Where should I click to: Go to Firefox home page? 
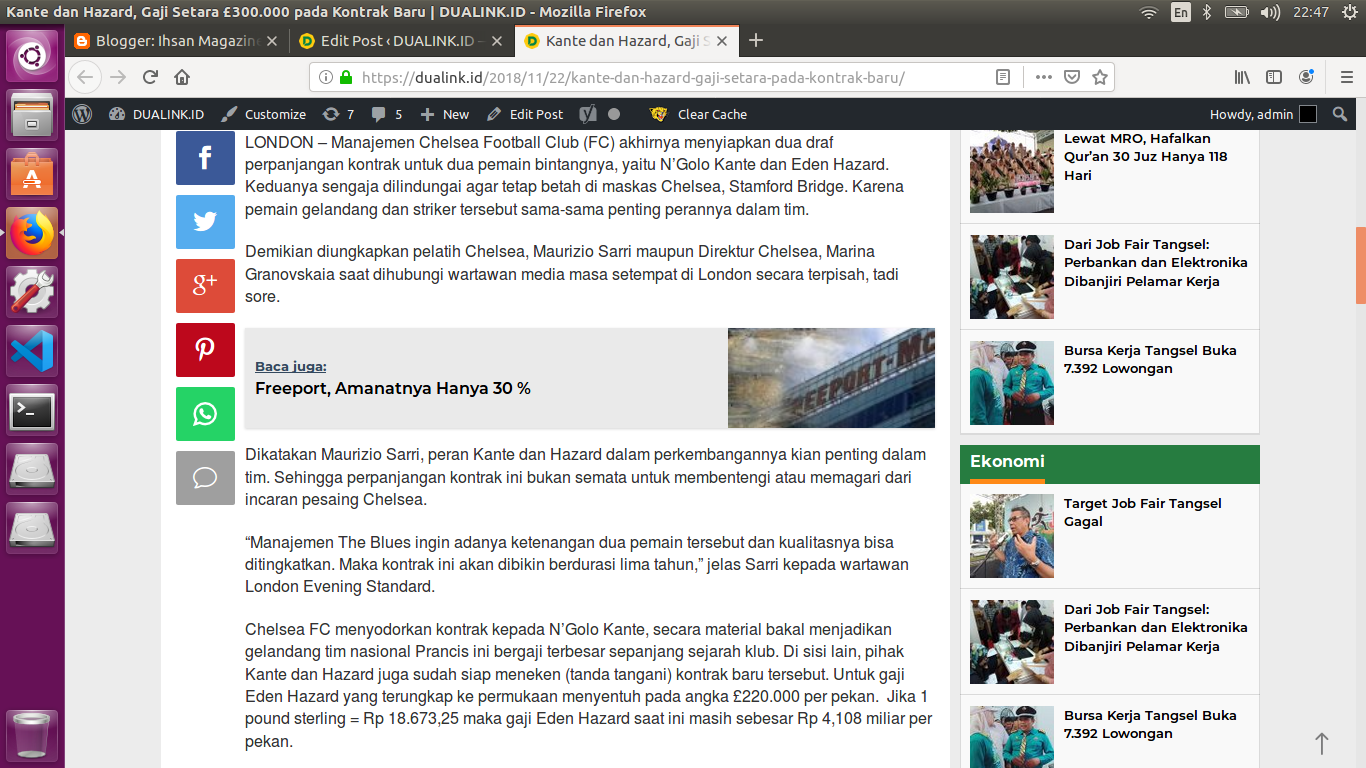pos(181,77)
